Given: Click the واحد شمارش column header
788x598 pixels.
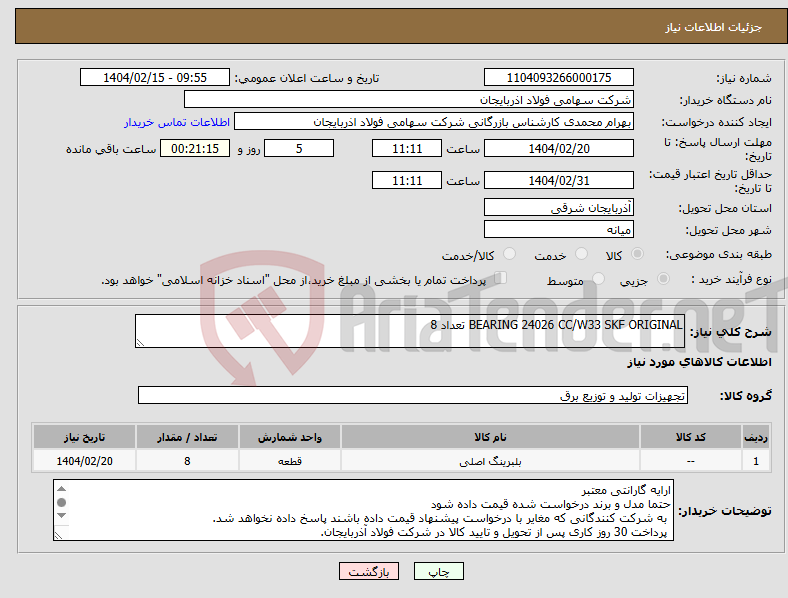Looking at the screenshot, I should click(x=290, y=437).
